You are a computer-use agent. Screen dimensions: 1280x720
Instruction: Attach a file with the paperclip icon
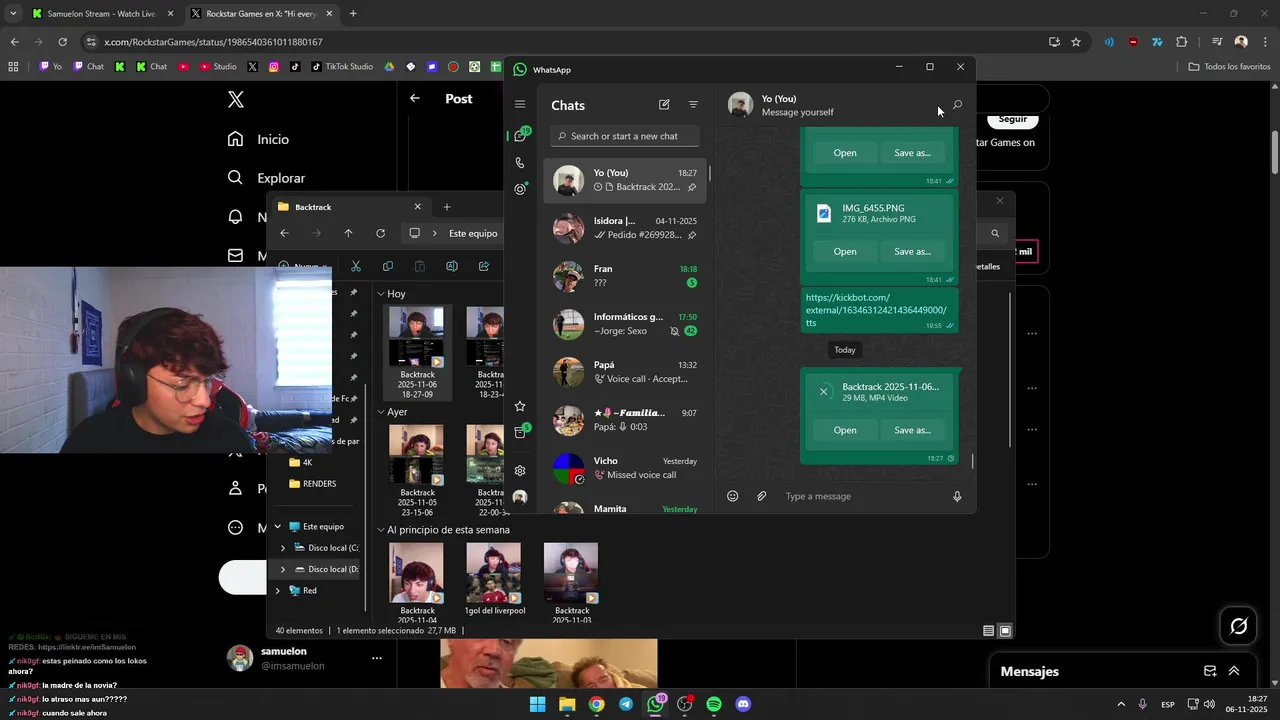pos(761,496)
